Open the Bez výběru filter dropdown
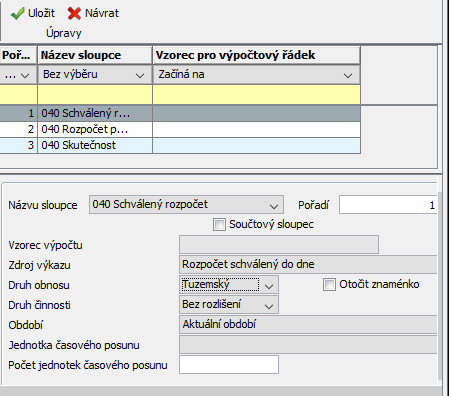 pos(95,75)
